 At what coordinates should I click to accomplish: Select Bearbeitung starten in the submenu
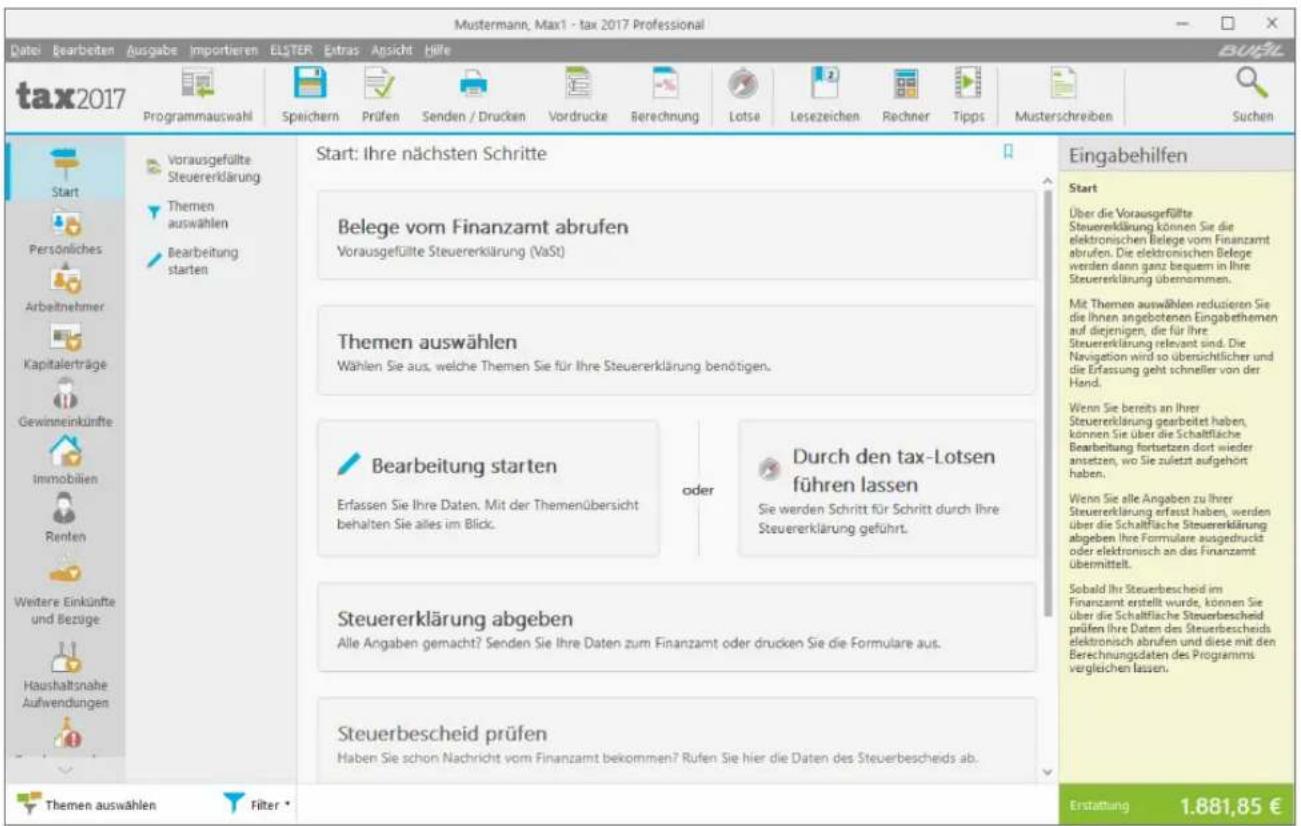coord(192,261)
